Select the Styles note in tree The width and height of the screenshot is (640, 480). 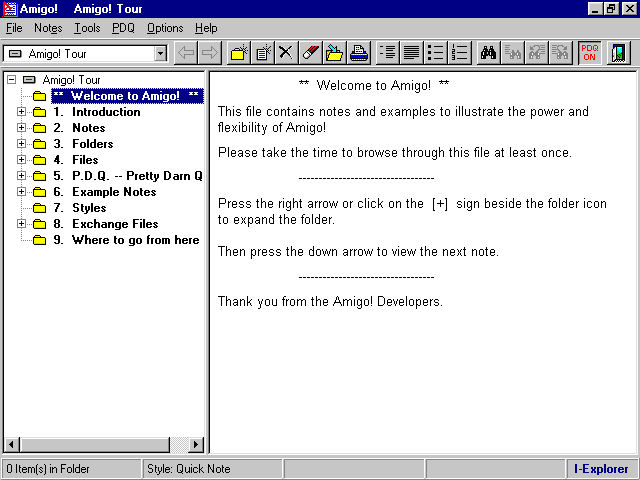pos(88,208)
